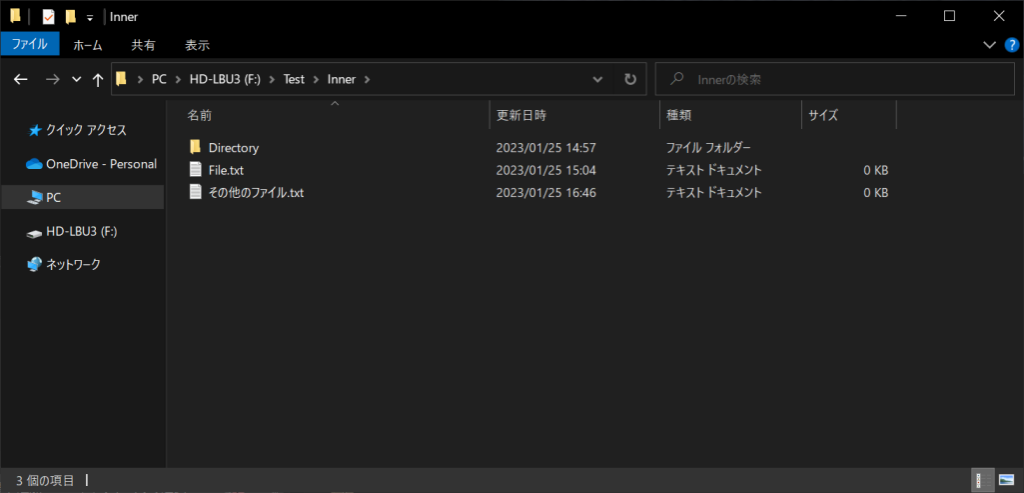Screen dimensions: 1024x493
Task: Click HD-LBU3 (F:) in the breadcrumb
Action: (225, 80)
